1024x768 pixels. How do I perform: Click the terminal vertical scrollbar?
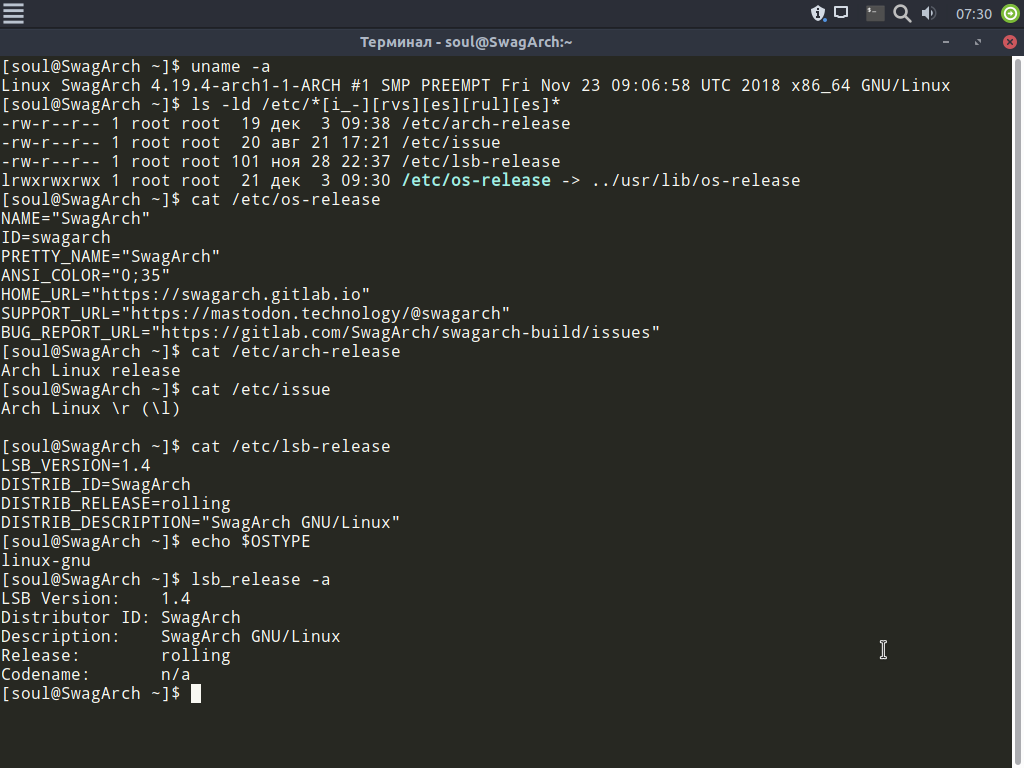click(1017, 411)
